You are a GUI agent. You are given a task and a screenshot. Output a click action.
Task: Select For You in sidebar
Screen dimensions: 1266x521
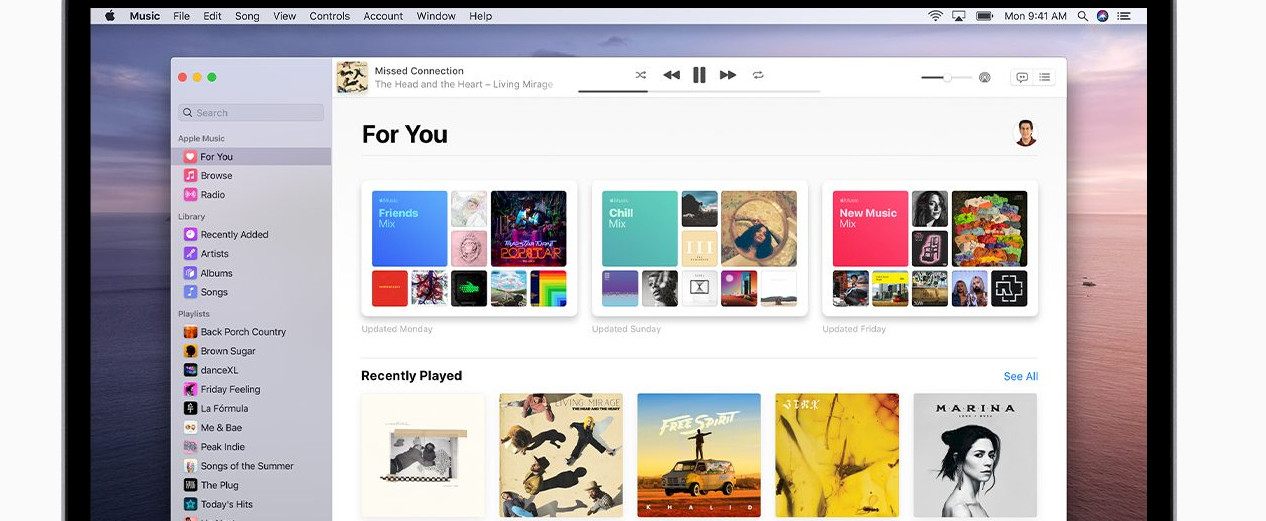click(x=251, y=156)
